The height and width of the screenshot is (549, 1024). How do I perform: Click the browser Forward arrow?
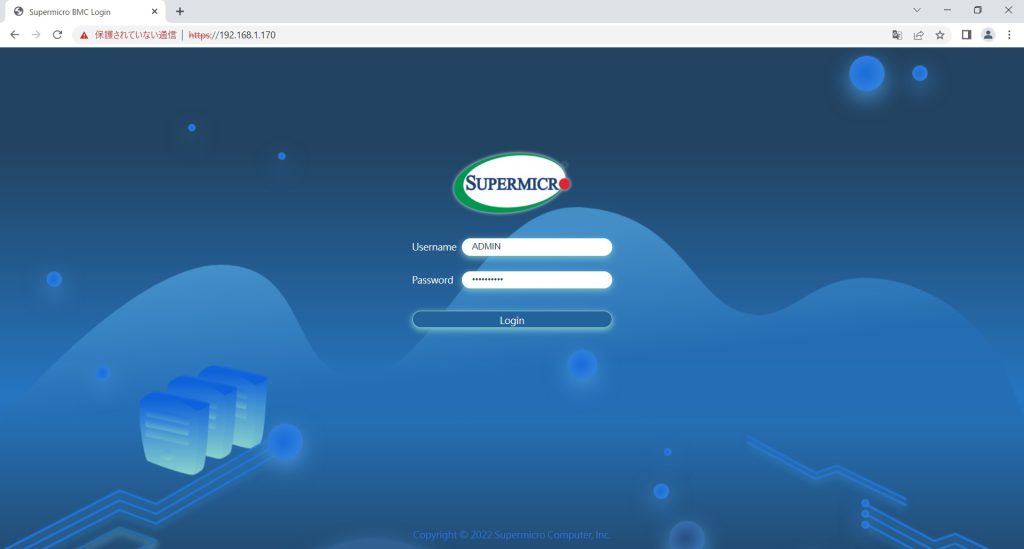coord(36,35)
